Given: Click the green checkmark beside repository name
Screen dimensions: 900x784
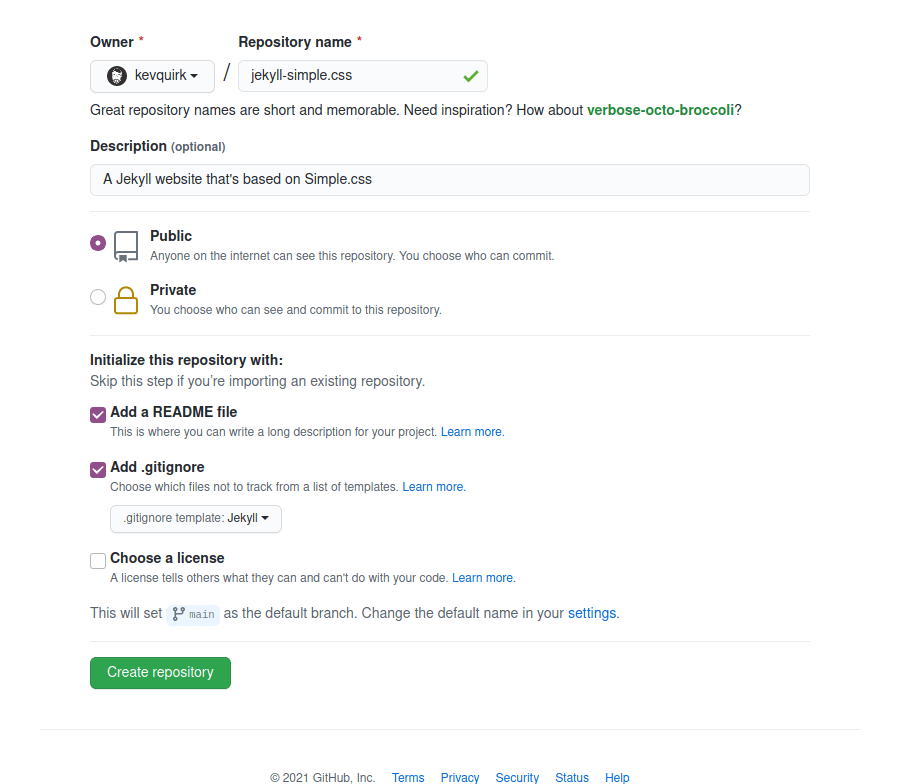Looking at the screenshot, I should [469, 75].
